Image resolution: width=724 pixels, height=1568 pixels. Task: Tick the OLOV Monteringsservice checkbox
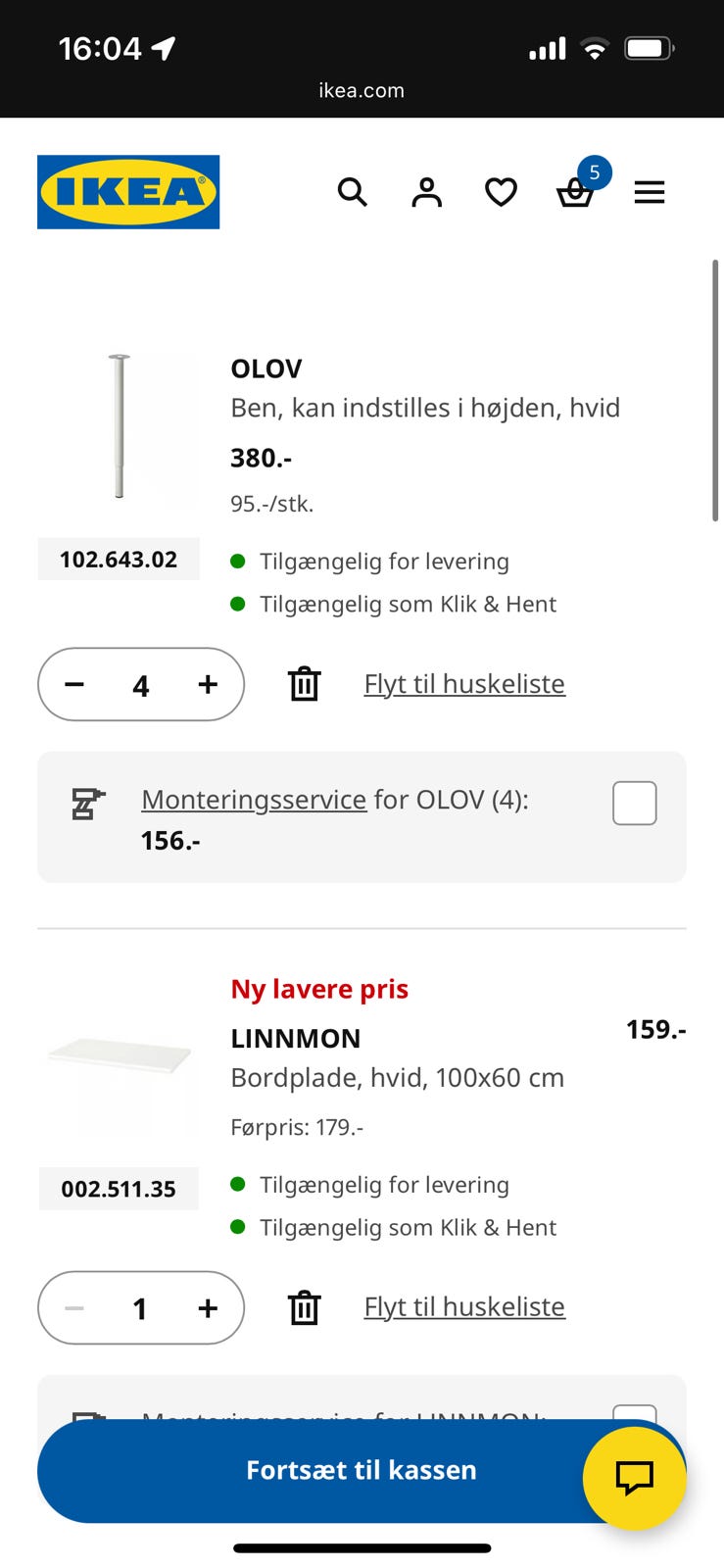coord(634,803)
